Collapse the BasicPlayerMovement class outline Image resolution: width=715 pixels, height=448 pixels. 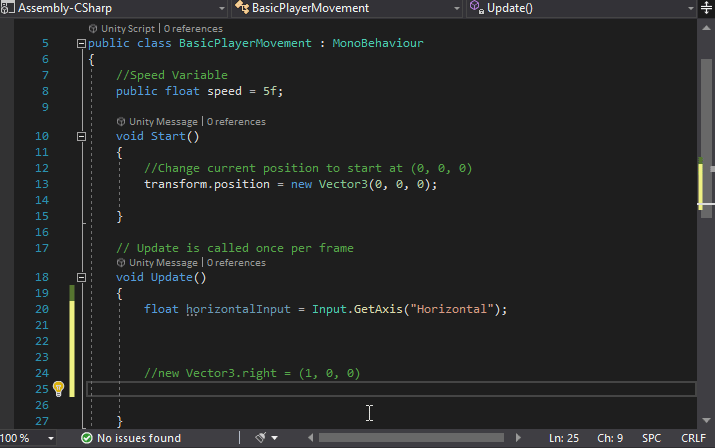pyautogui.click(x=81, y=43)
